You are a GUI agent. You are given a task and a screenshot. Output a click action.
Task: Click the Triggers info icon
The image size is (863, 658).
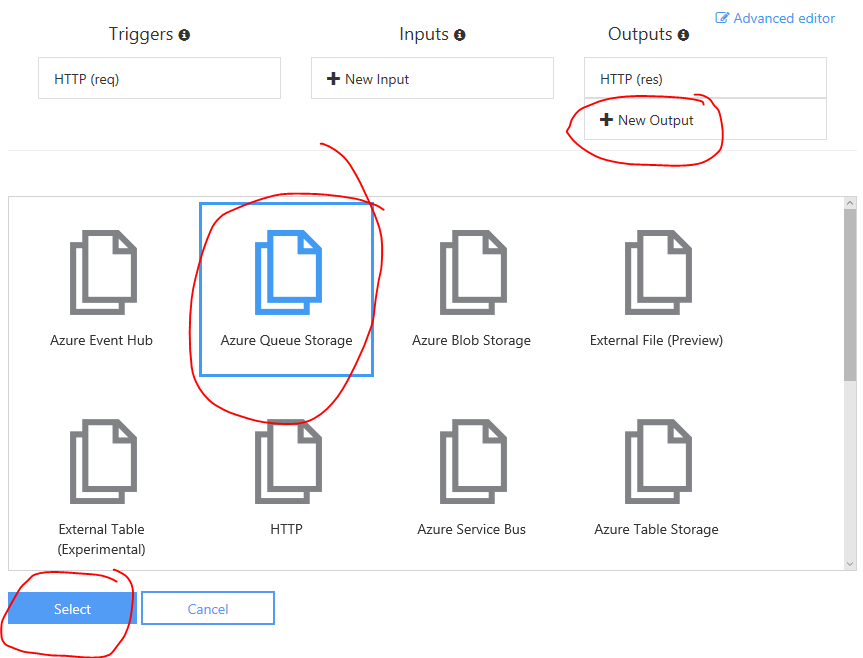coord(184,35)
